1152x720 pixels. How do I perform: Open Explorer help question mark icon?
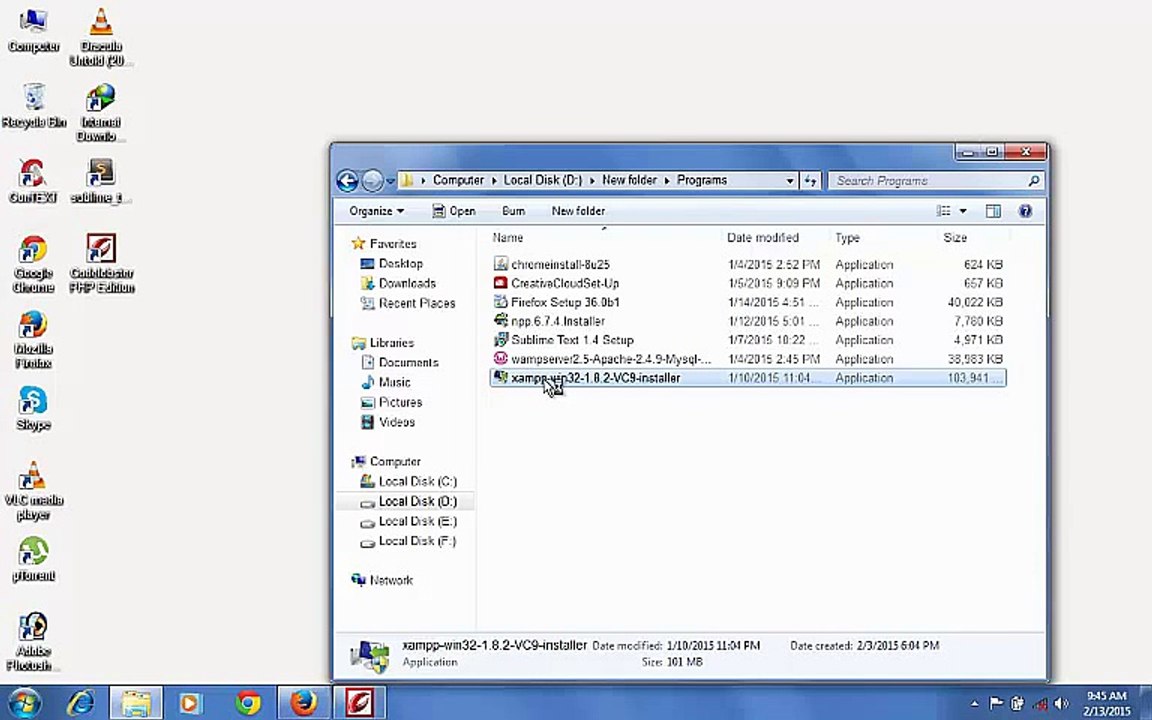click(x=1025, y=211)
